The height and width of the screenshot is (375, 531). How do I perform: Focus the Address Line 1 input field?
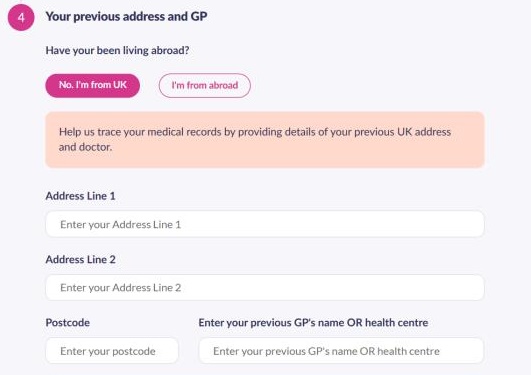265,224
